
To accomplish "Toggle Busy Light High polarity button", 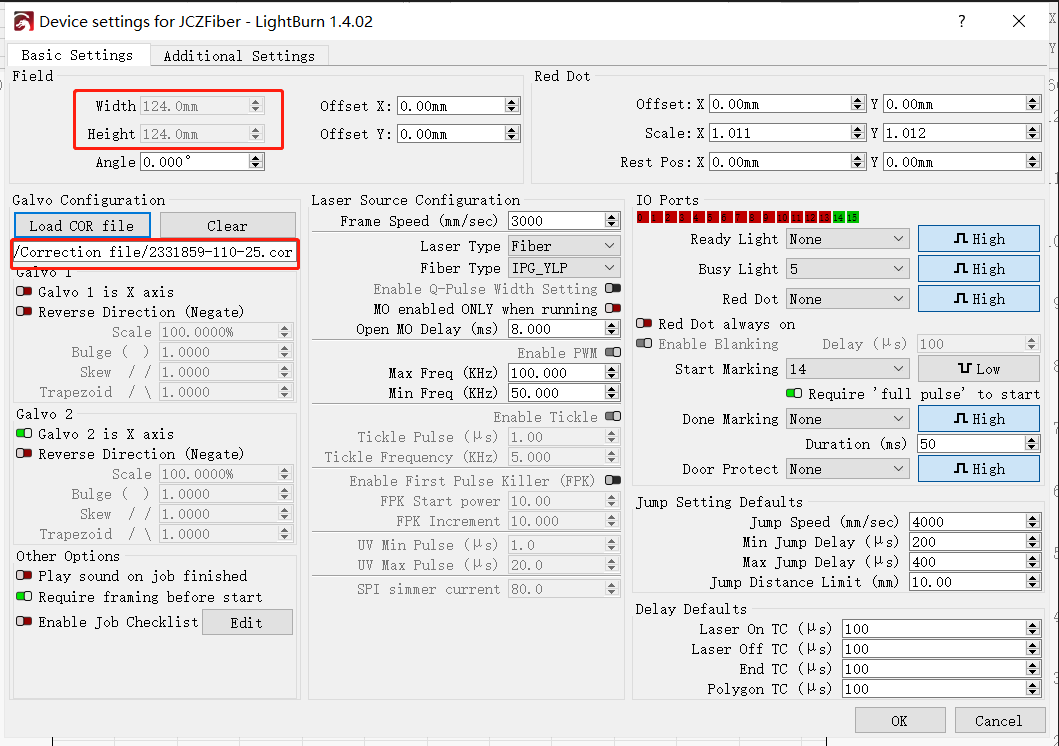I will coord(979,269).
